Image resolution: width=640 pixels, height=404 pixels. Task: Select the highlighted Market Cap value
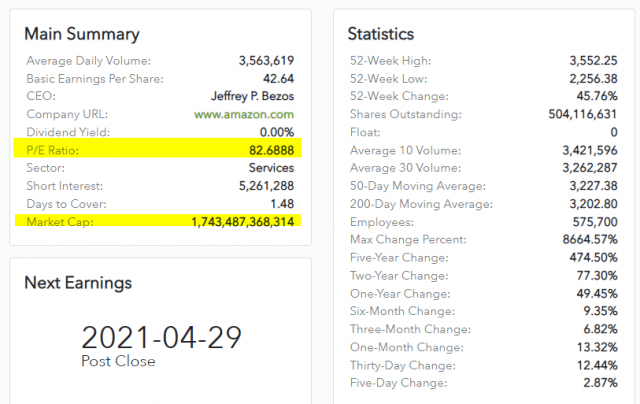click(243, 222)
